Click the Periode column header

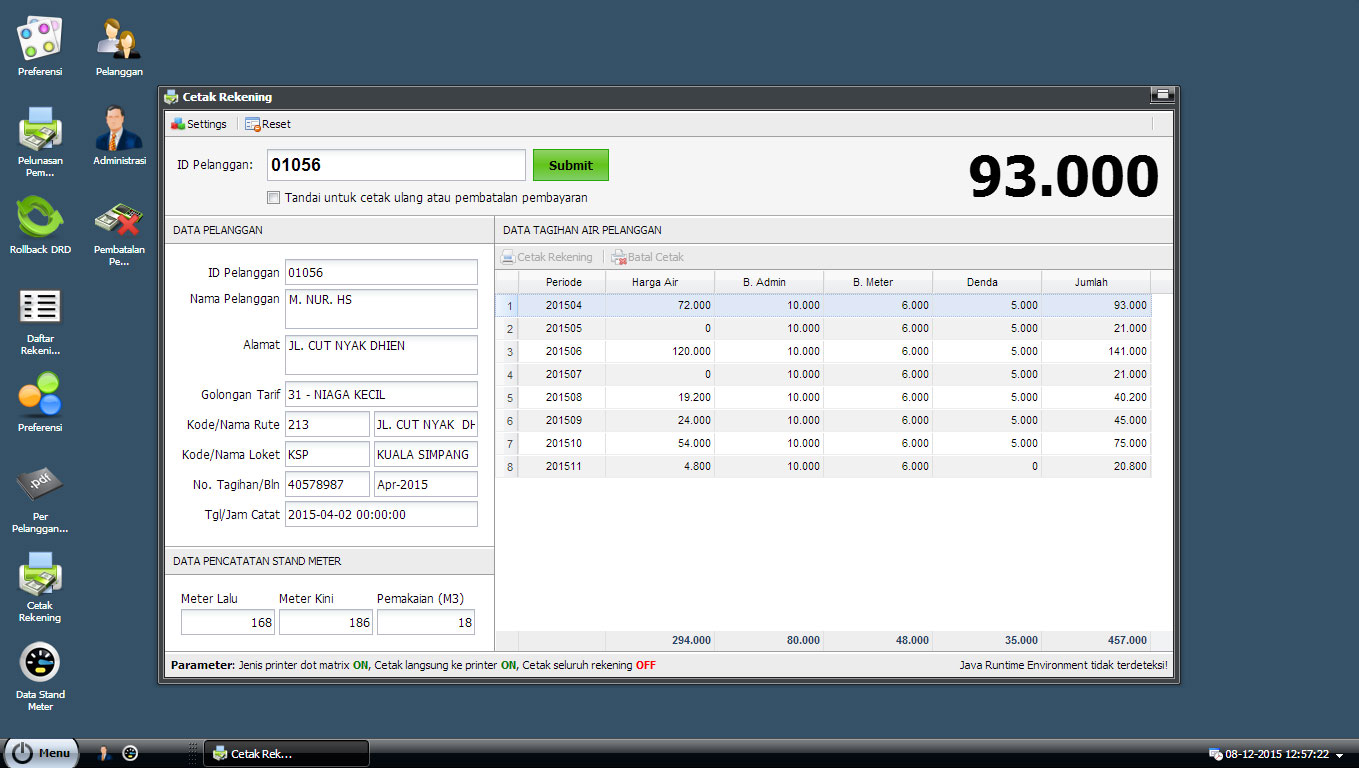(563, 282)
